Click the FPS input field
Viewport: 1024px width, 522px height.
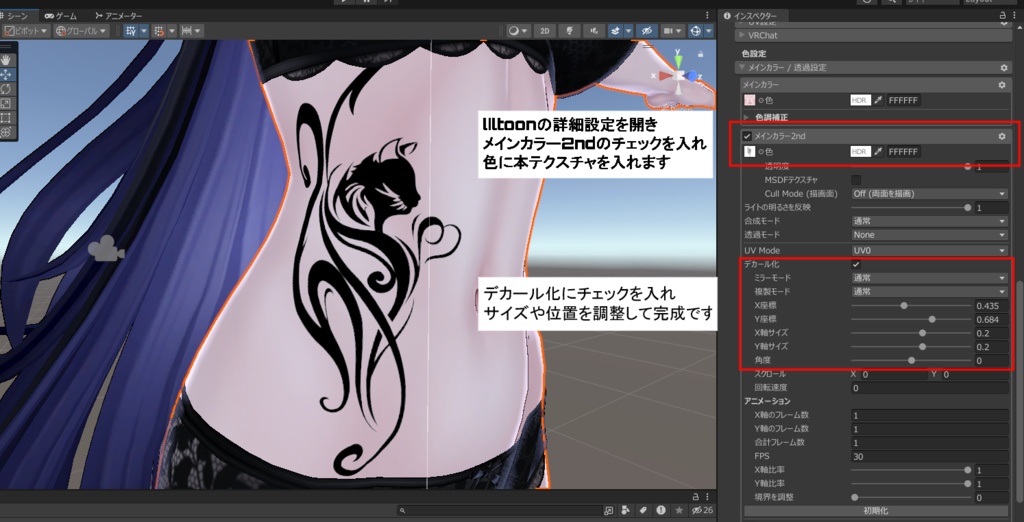click(x=929, y=457)
